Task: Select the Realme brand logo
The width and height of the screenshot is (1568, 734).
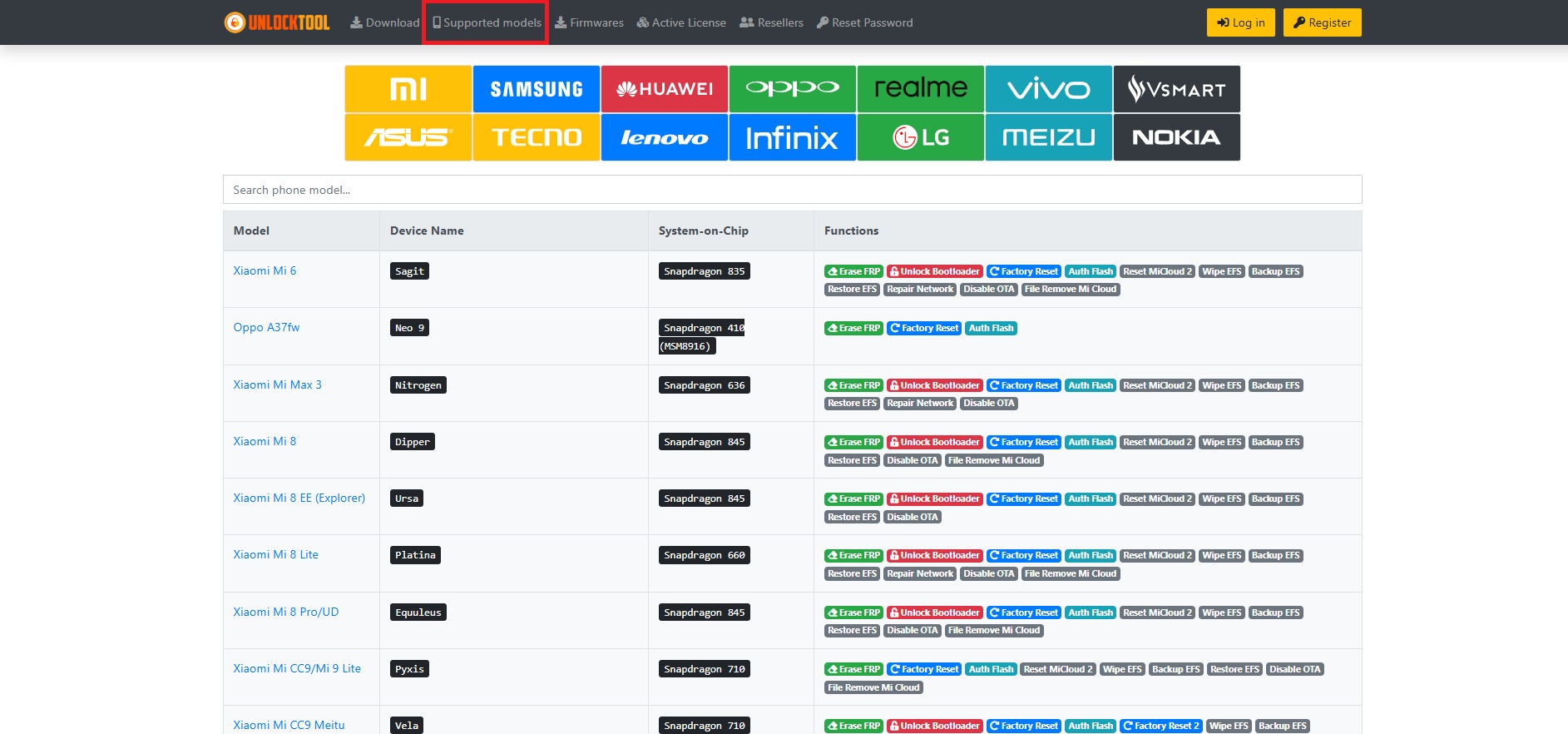Action: pos(921,89)
